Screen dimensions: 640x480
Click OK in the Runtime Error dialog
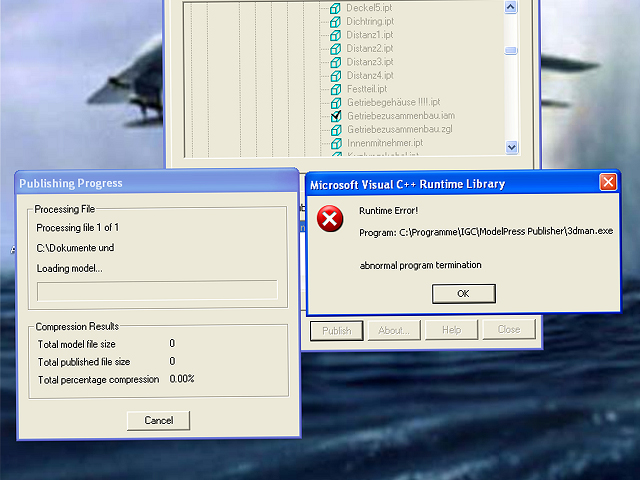pyautogui.click(x=464, y=294)
